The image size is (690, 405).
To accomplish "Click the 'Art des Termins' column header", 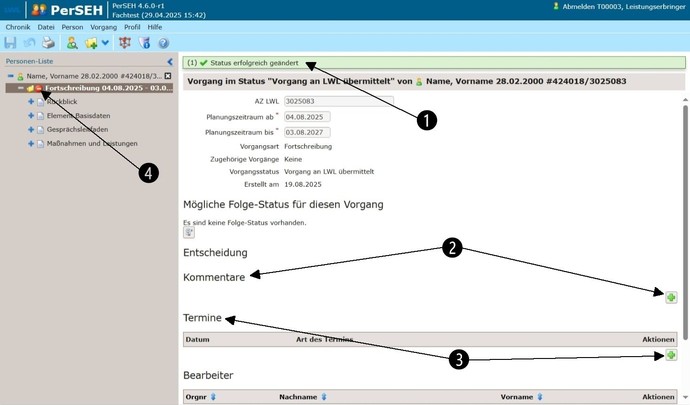I will point(325,339).
